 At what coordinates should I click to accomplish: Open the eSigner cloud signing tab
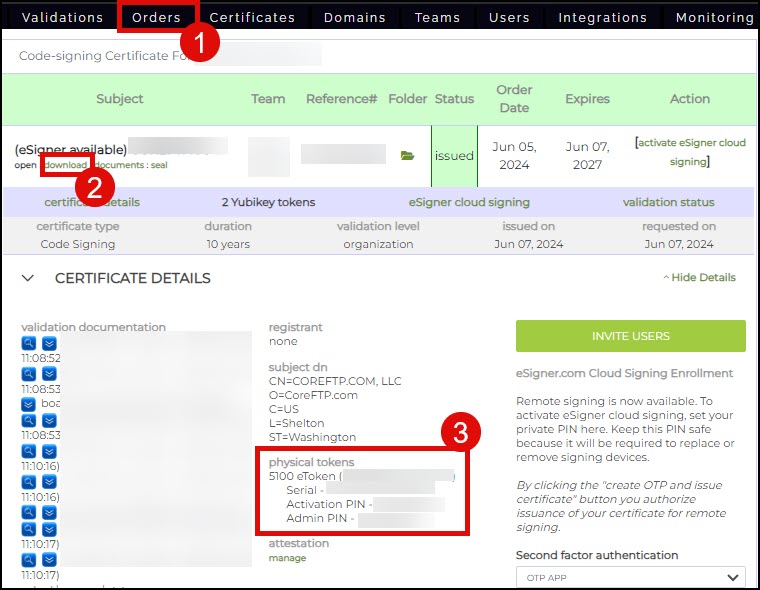point(469,202)
